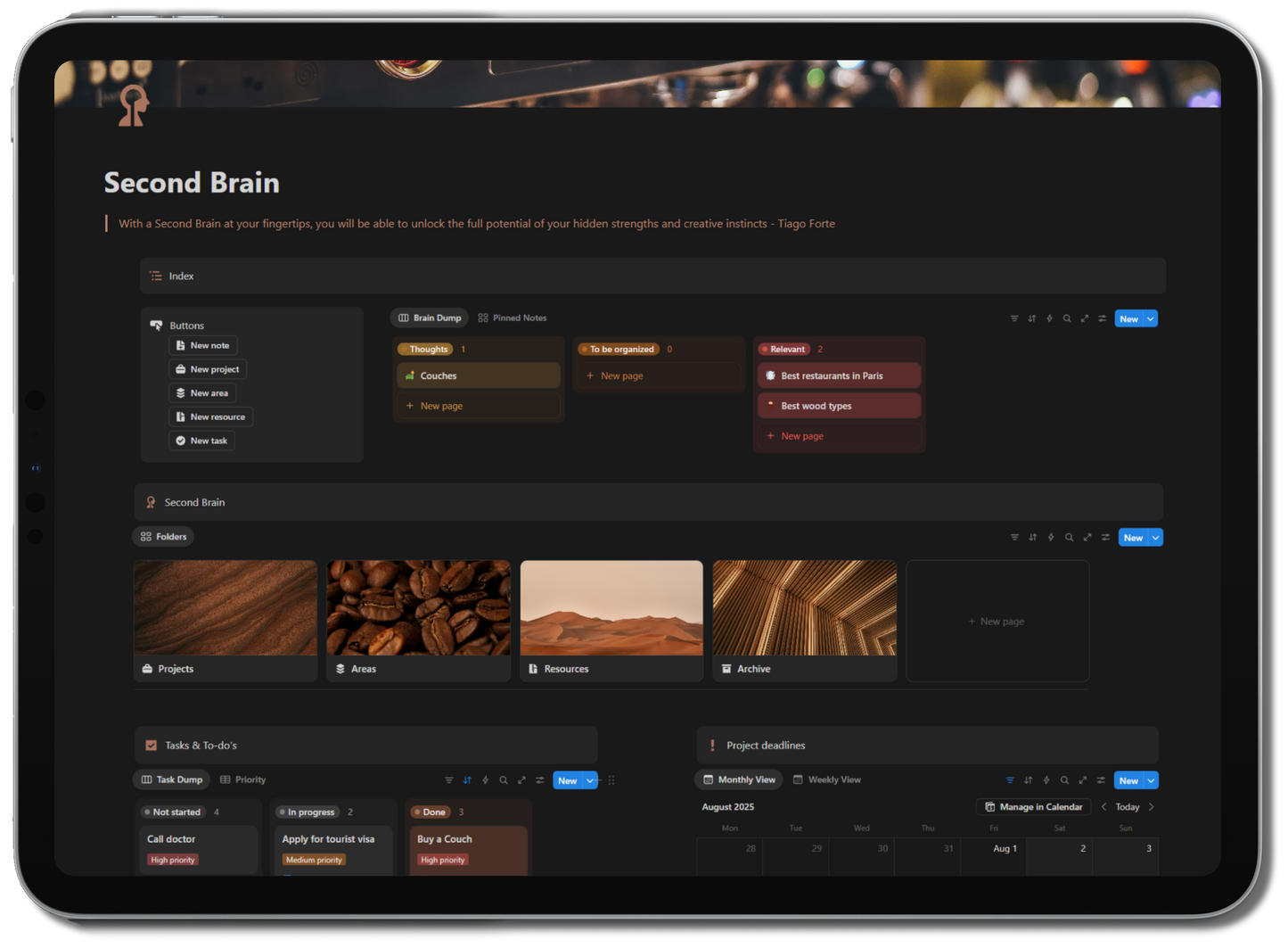Click search icon in Tasks & To-do's toolbar
This screenshot has width=1288, height=948.
(504, 780)
